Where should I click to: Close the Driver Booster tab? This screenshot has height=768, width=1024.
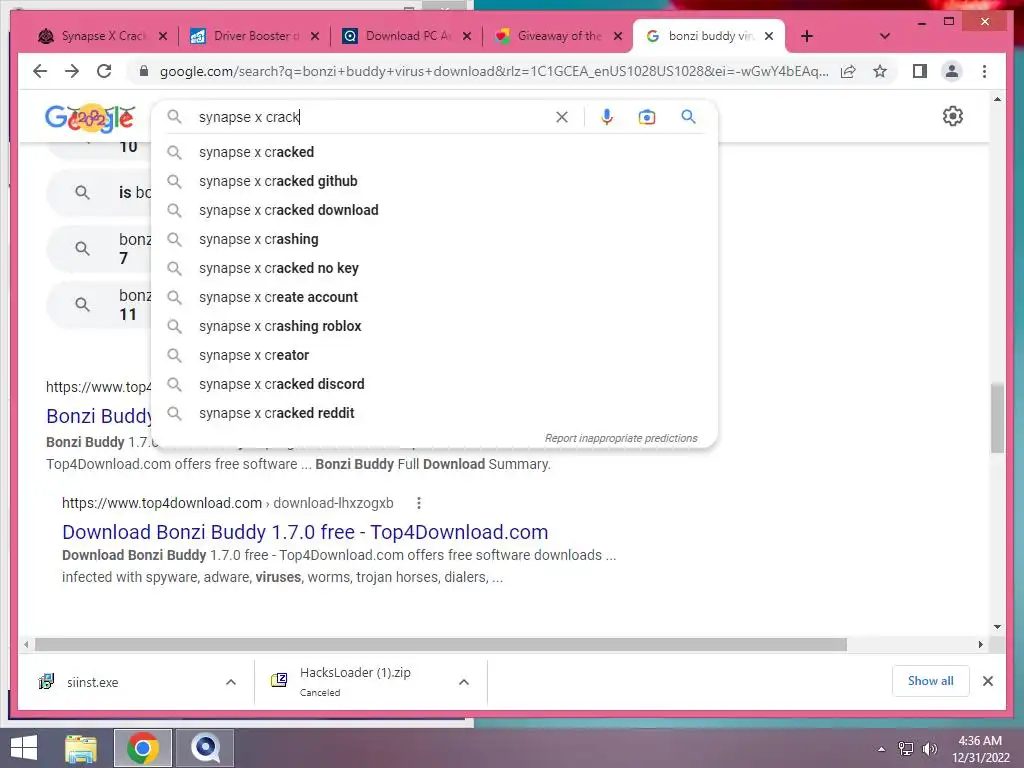tap(315, 36)
